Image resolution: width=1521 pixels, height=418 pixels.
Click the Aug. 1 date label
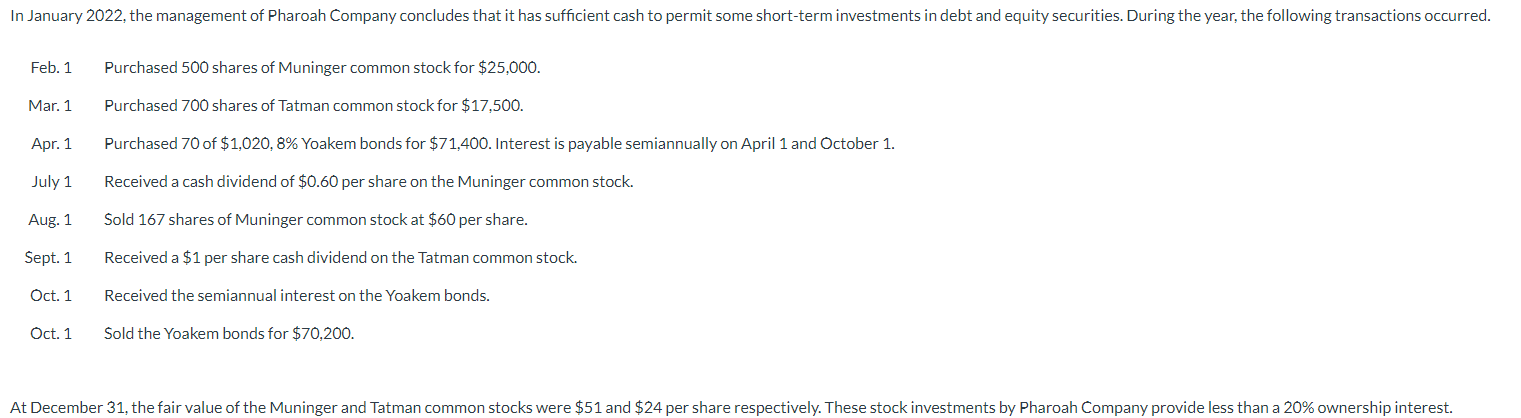point(51,220)
